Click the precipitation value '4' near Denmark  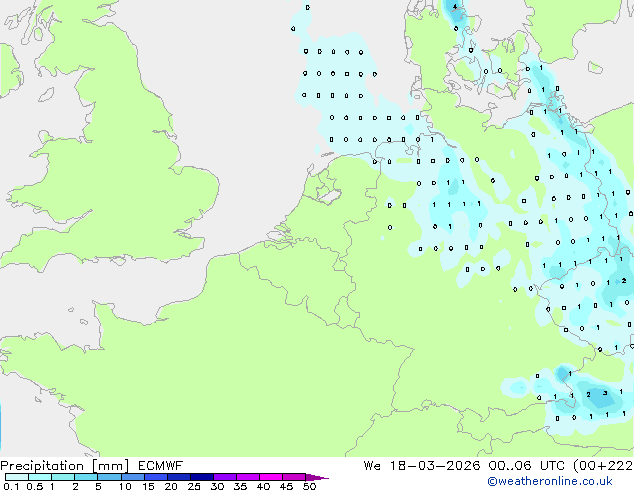[455, 7]
